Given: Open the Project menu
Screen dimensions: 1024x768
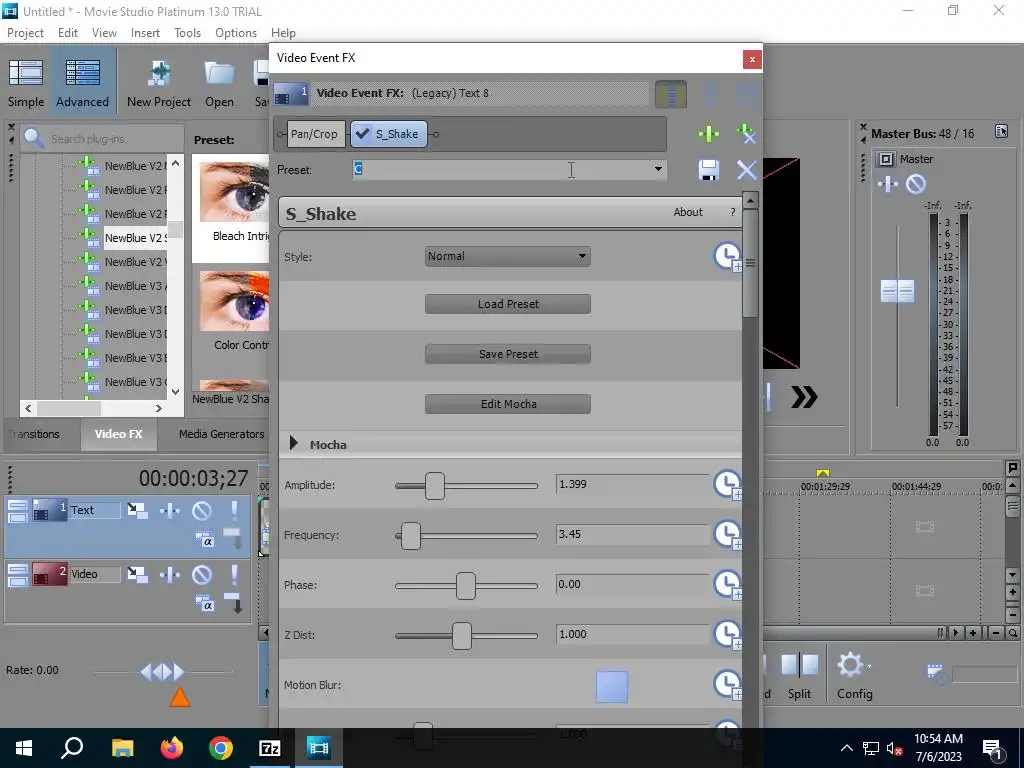Looking at the screenshot, I should tap(25, 33).
